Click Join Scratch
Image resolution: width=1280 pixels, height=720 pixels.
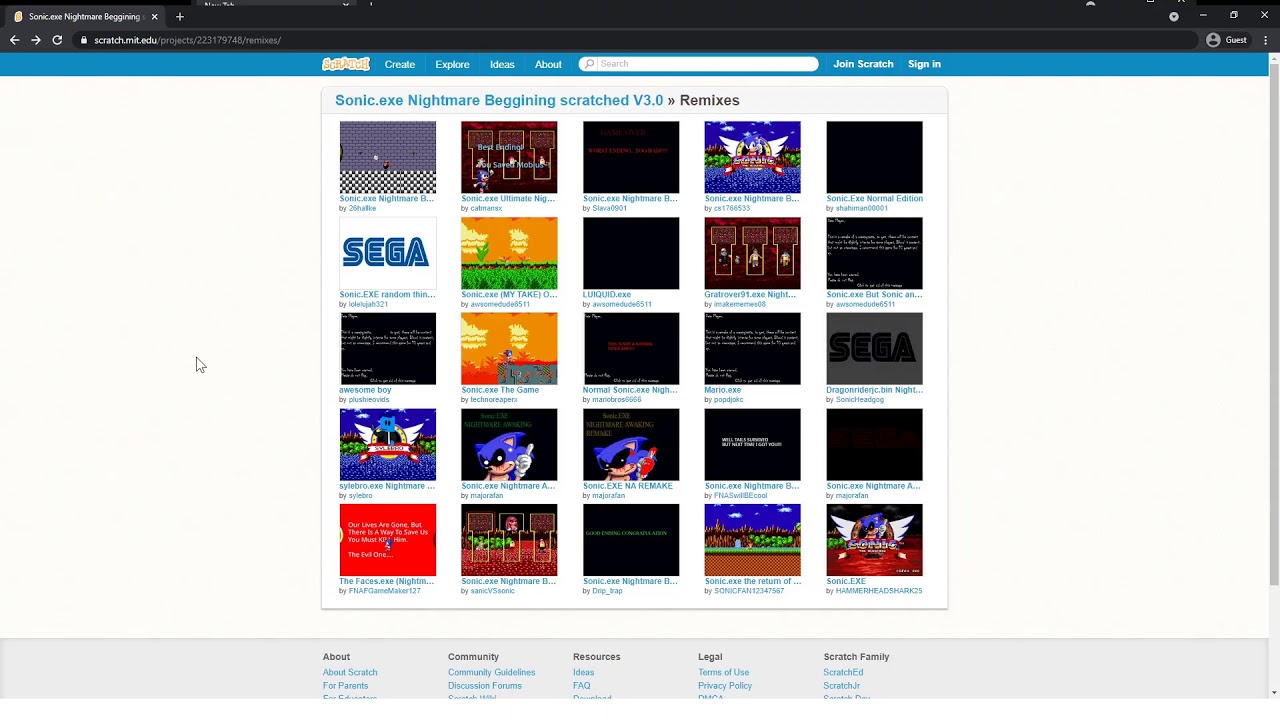pos(863,64)
